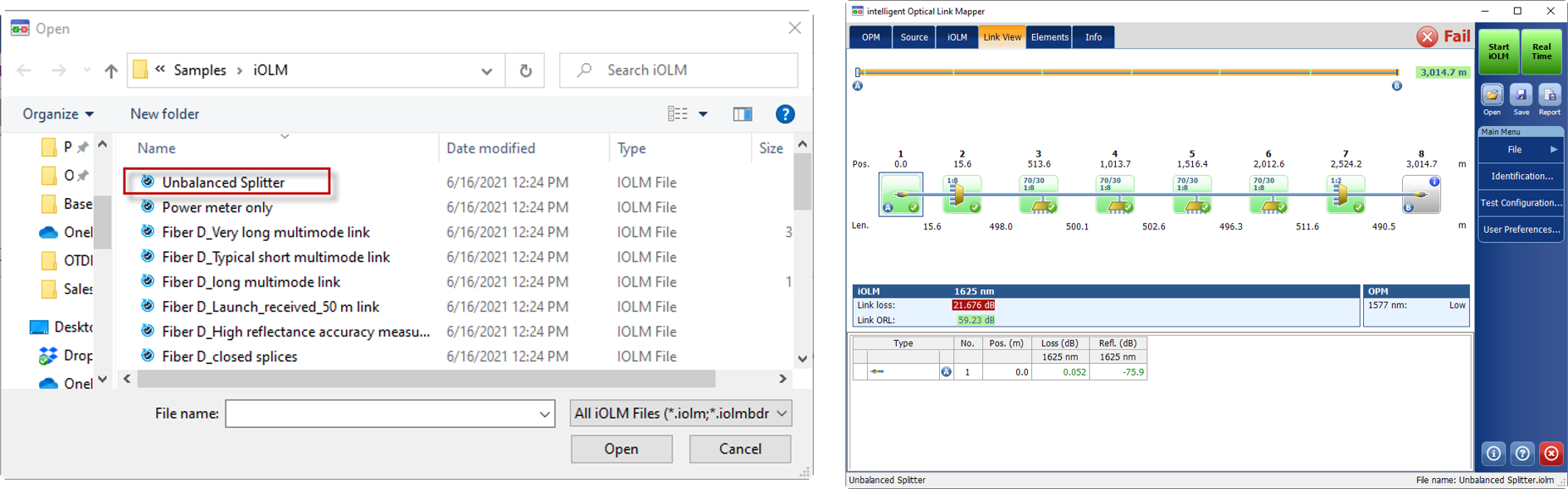1568x489 pixels.
Task: Select element 7 1:2 splitter icon
Action: tap(1346, 194)
